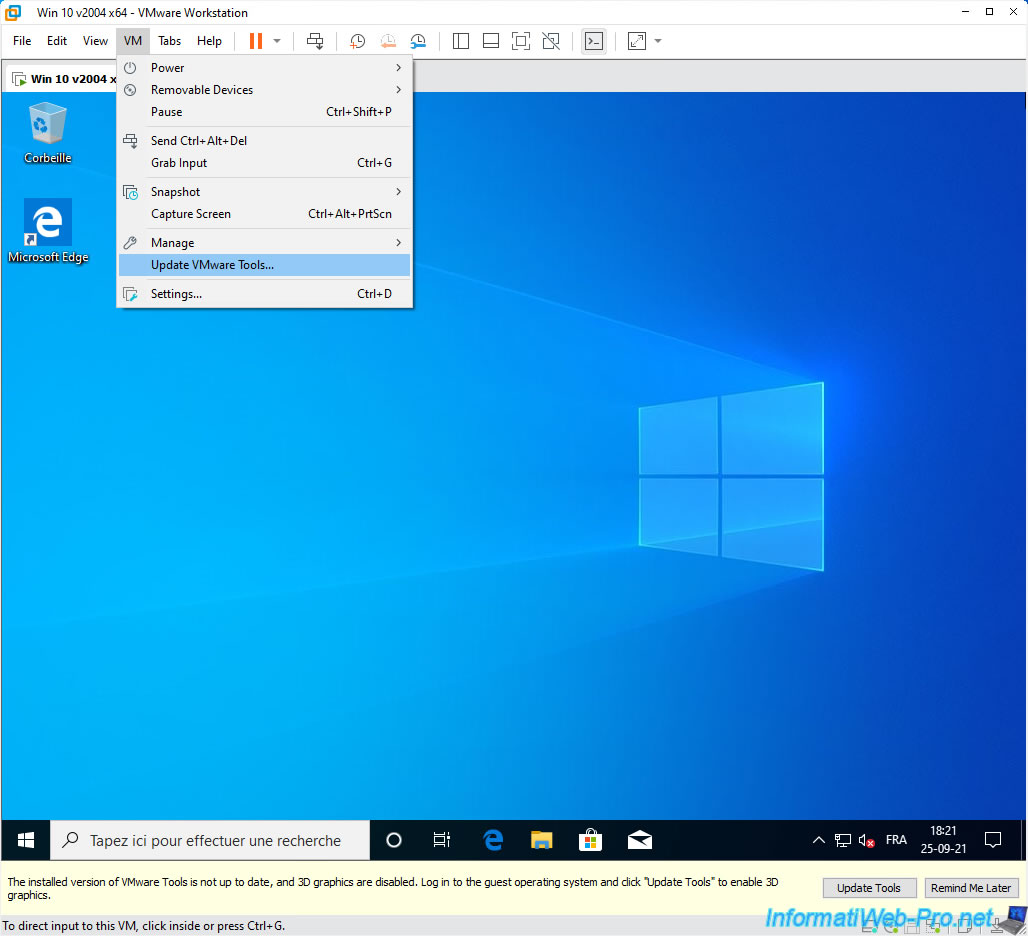1028x936 pixels.
Task: Toggle the library sidebar toolbar icon
Action: coord(461,41)
